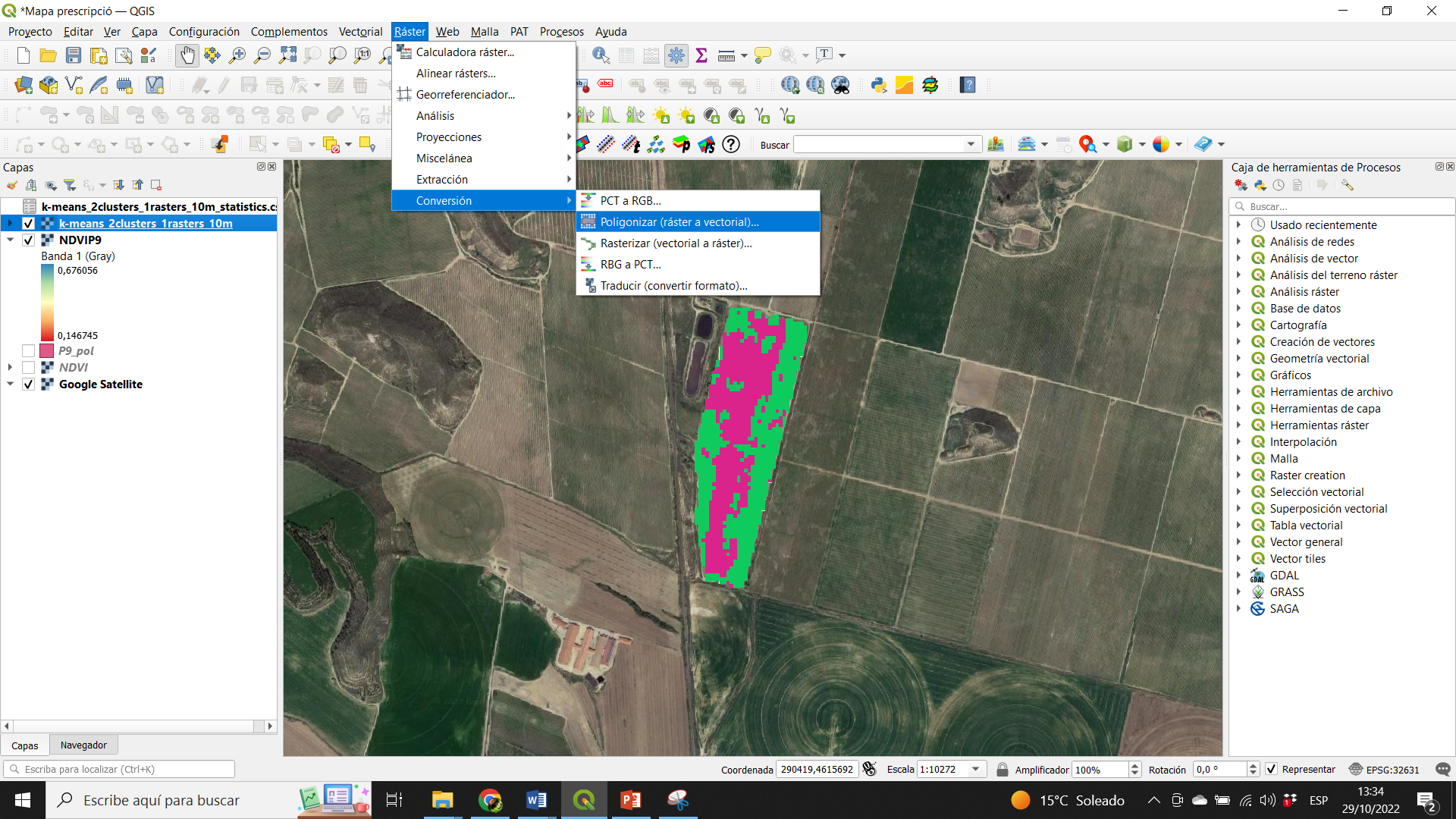The width and height of the screenshot is (1456, 819).
Task: Click the Open Project folder icon
Action: [x=49, y=55]
